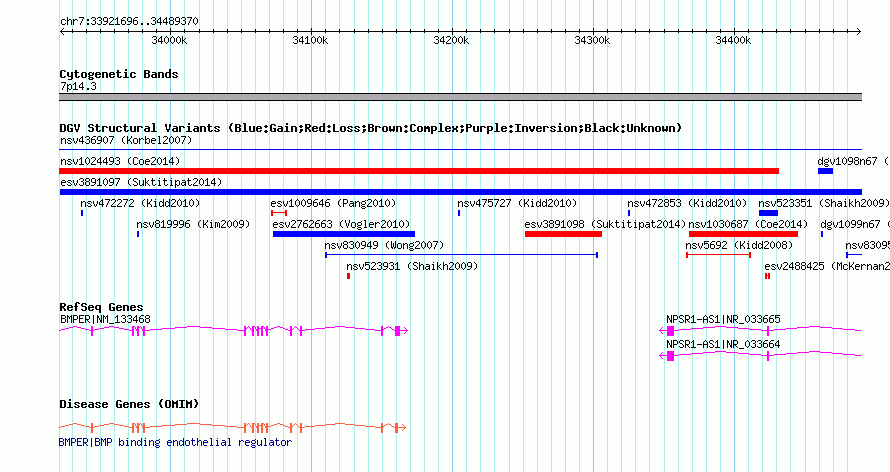Click the 34400k ruler tick label
This screenshot has width=890, height=472.
click(x=733, y=40)
